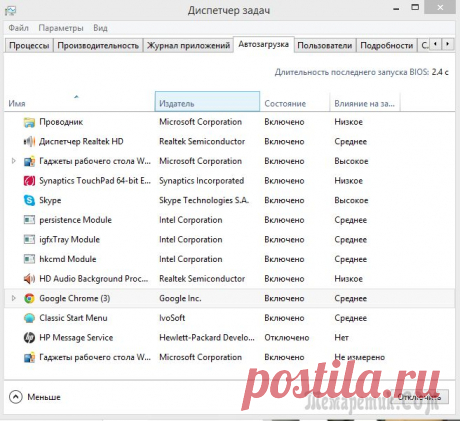Select the HD Audio Background Proc entry
This screenshot has width=460, height=421.
(x=93, y=279)
